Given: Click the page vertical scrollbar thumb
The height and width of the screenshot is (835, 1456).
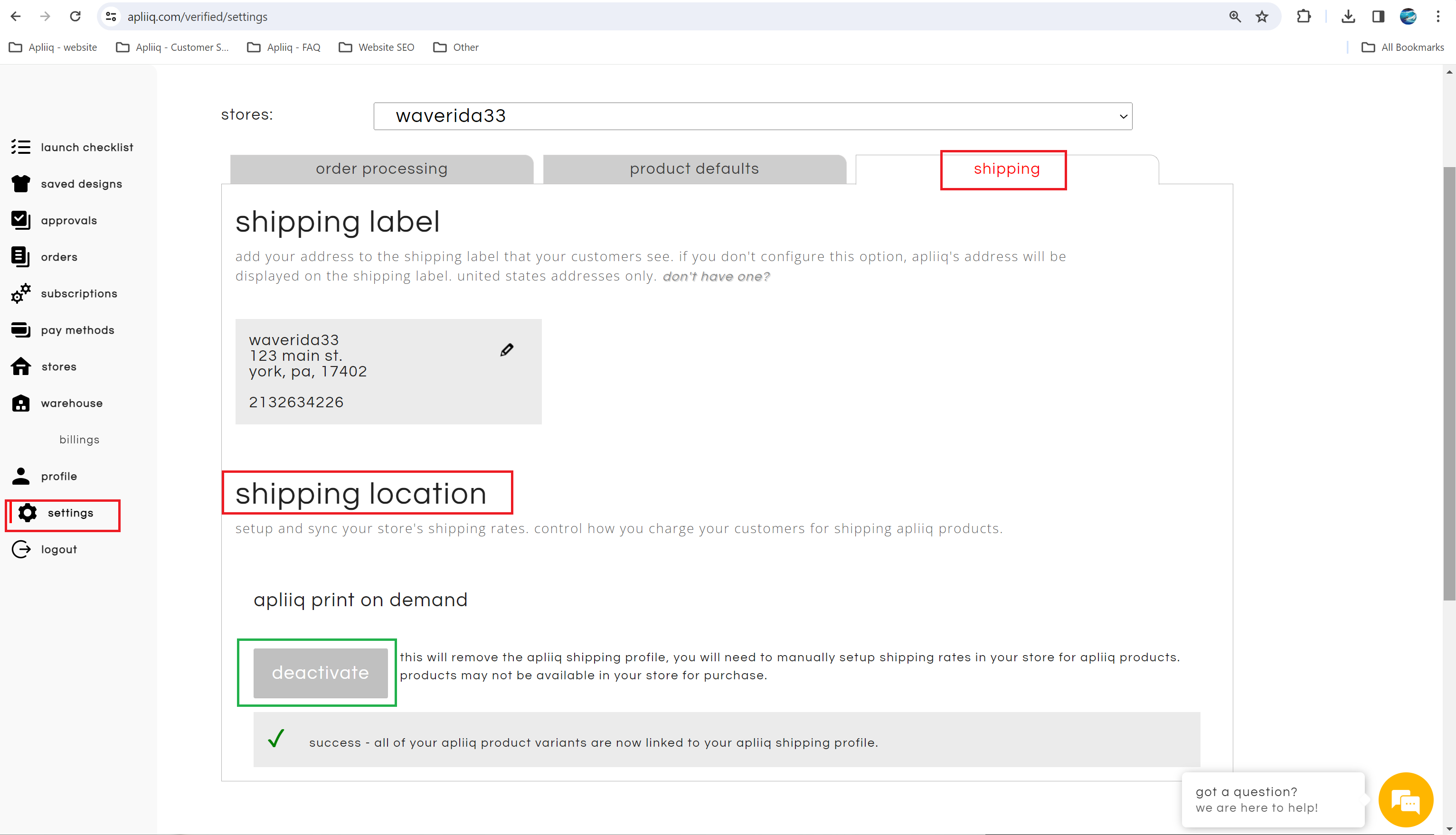Looking at the screenshot, I should 1449,383.
